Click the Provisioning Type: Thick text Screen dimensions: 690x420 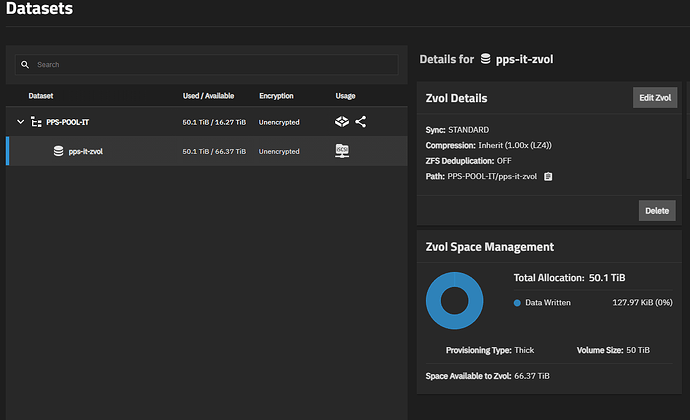click(490, 350)
